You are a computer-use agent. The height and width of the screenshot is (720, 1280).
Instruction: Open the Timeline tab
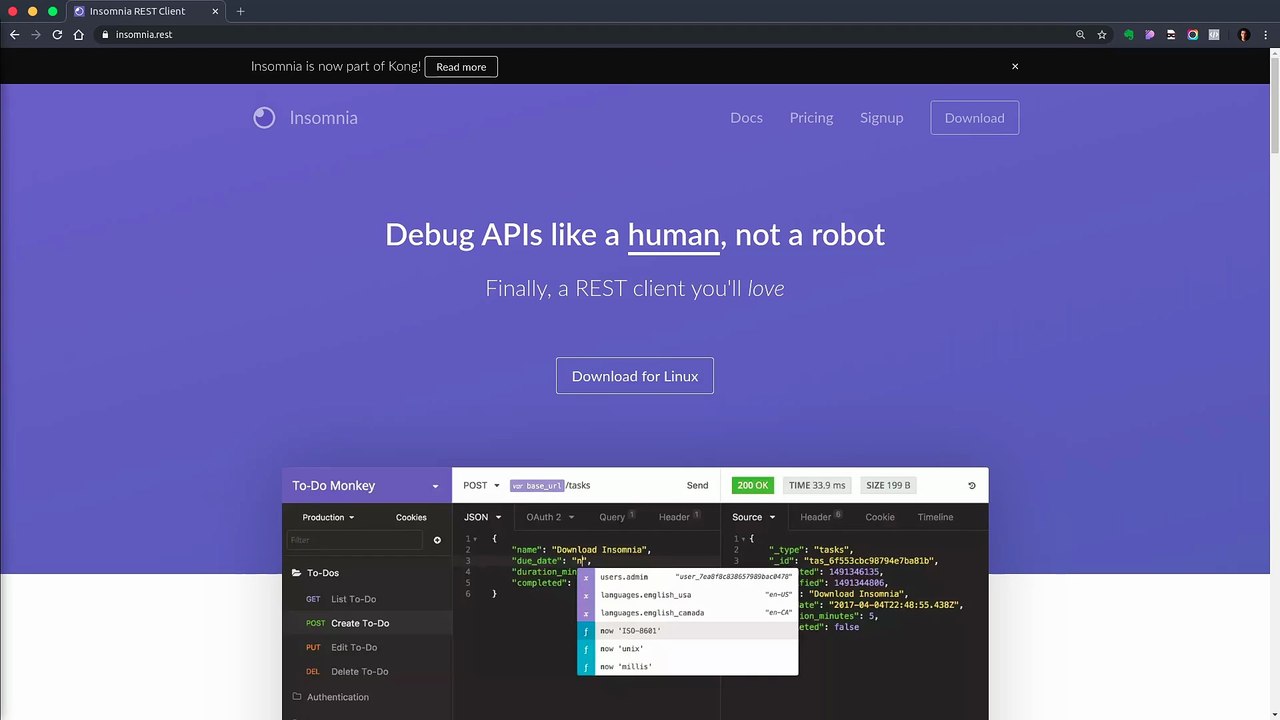click(x=935, y=517)
